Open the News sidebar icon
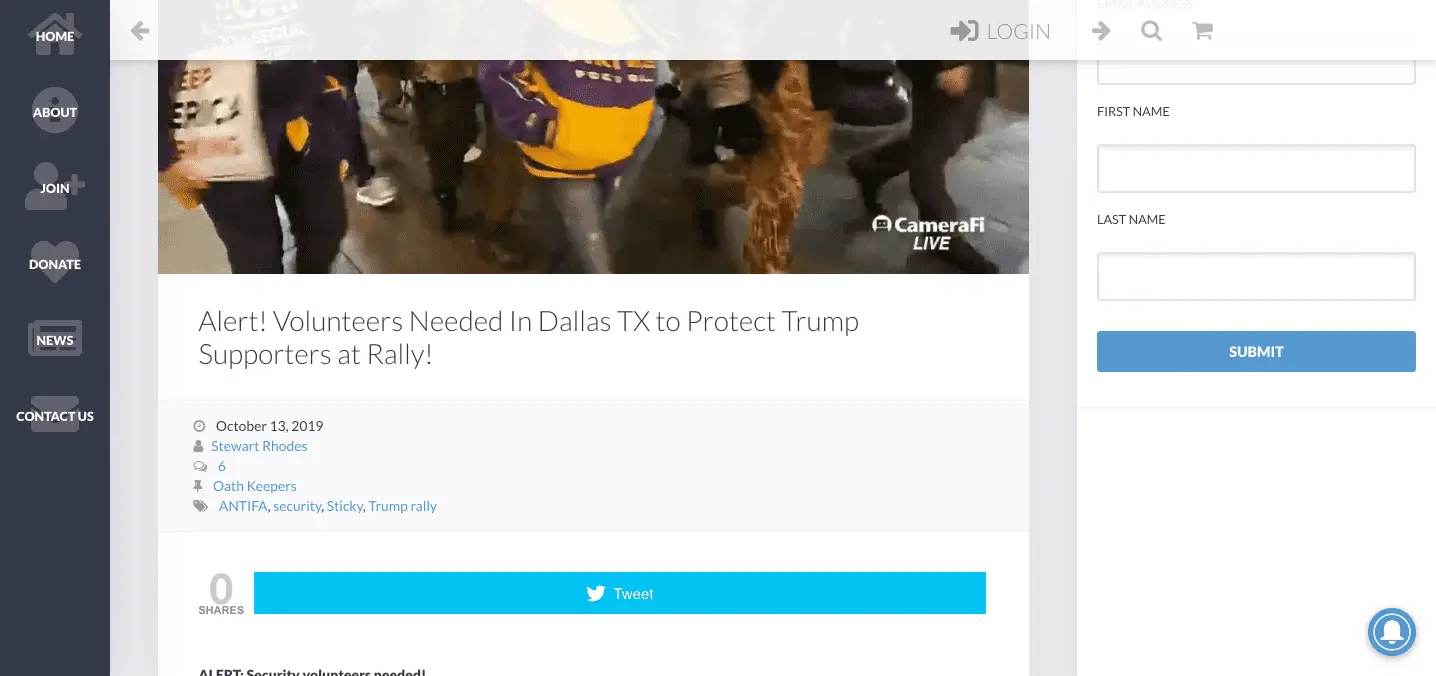This screenshot has height=676, width=1436. pos(55,339)
